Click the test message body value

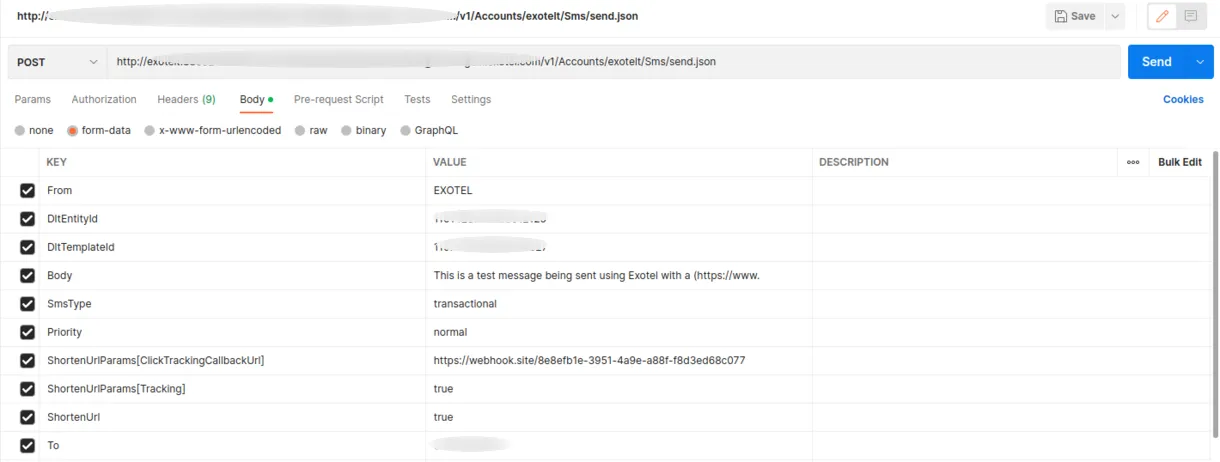619,275
